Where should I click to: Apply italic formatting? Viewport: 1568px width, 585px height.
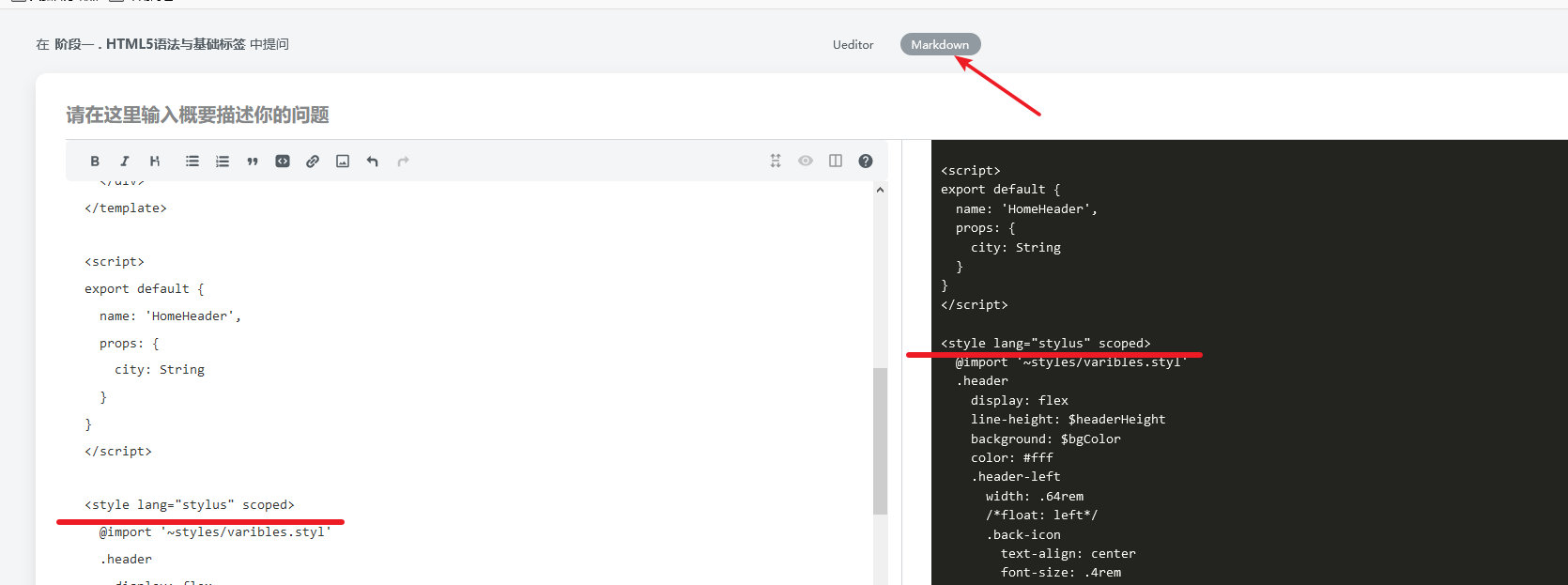tap(125, 162)
